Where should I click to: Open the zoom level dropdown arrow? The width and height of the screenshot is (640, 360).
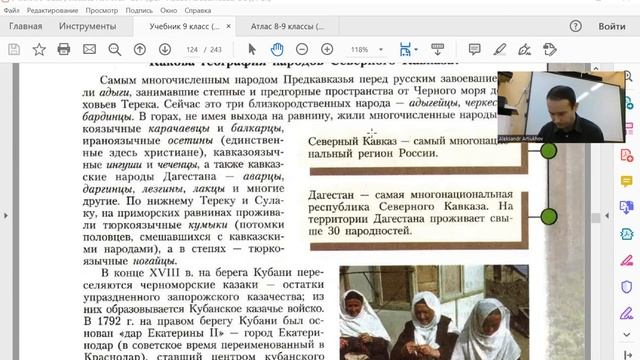(381, 50)
